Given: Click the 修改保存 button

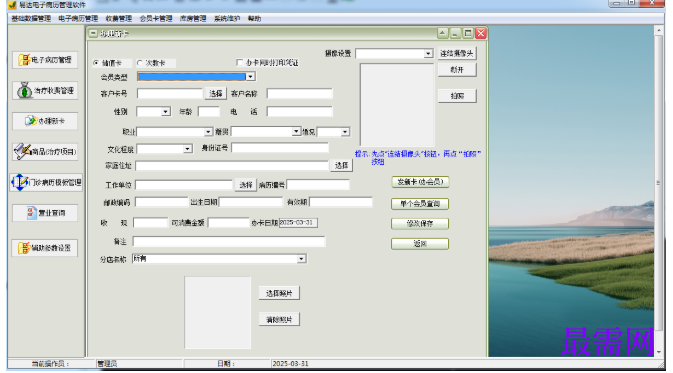Looking at the screenshot, I should coord(420,224).
